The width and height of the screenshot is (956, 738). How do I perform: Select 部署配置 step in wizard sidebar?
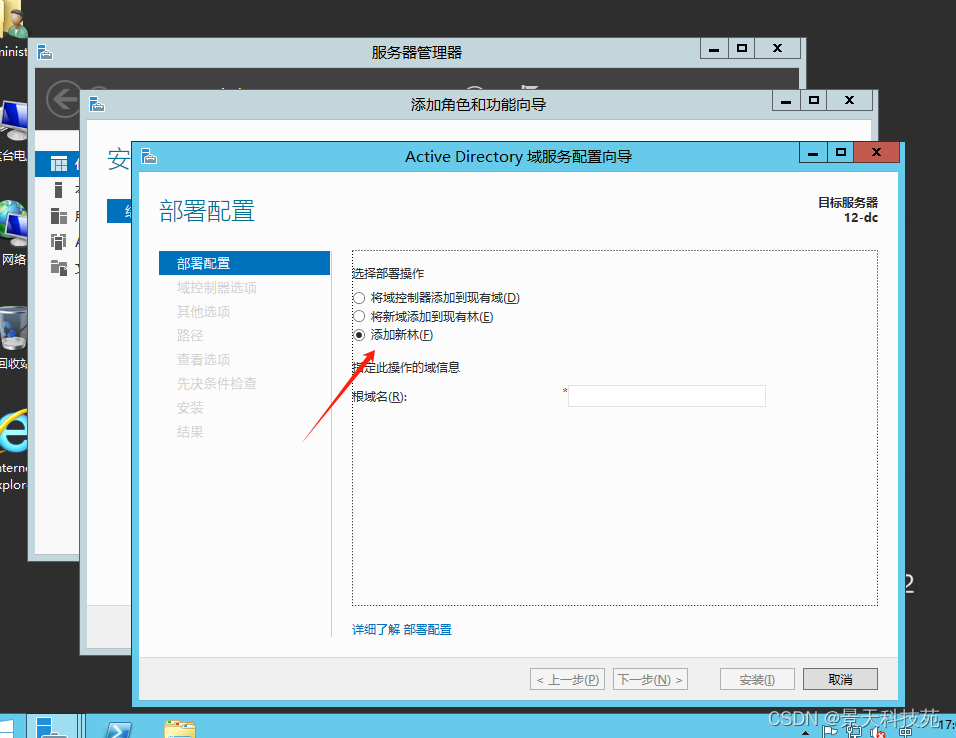244,263
